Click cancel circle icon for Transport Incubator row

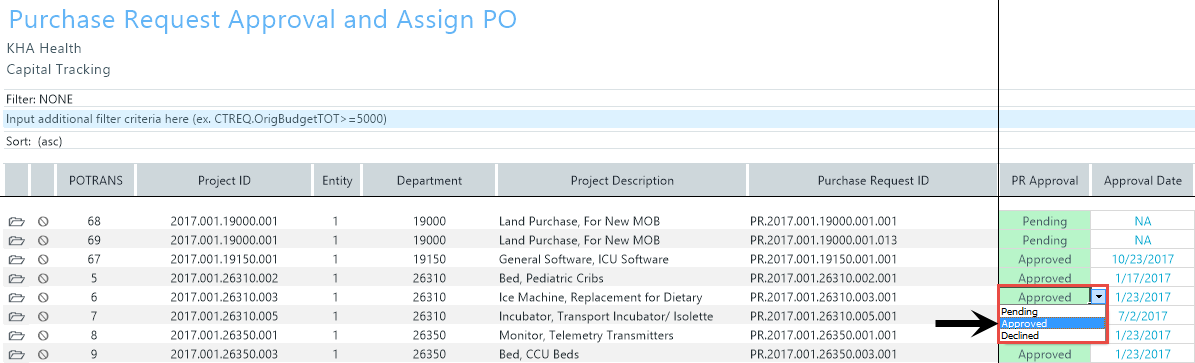coord(43,316)
